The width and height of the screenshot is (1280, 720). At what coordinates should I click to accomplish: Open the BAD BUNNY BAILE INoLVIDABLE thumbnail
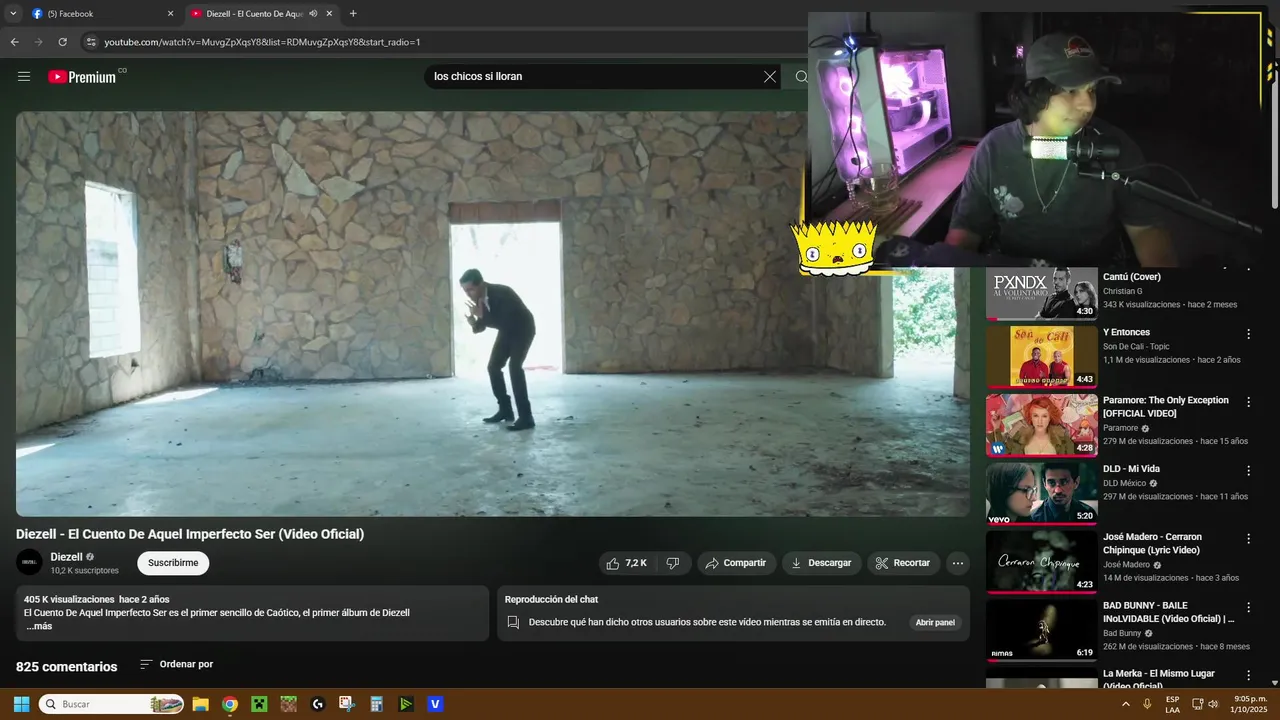[x=1041, y=629]
